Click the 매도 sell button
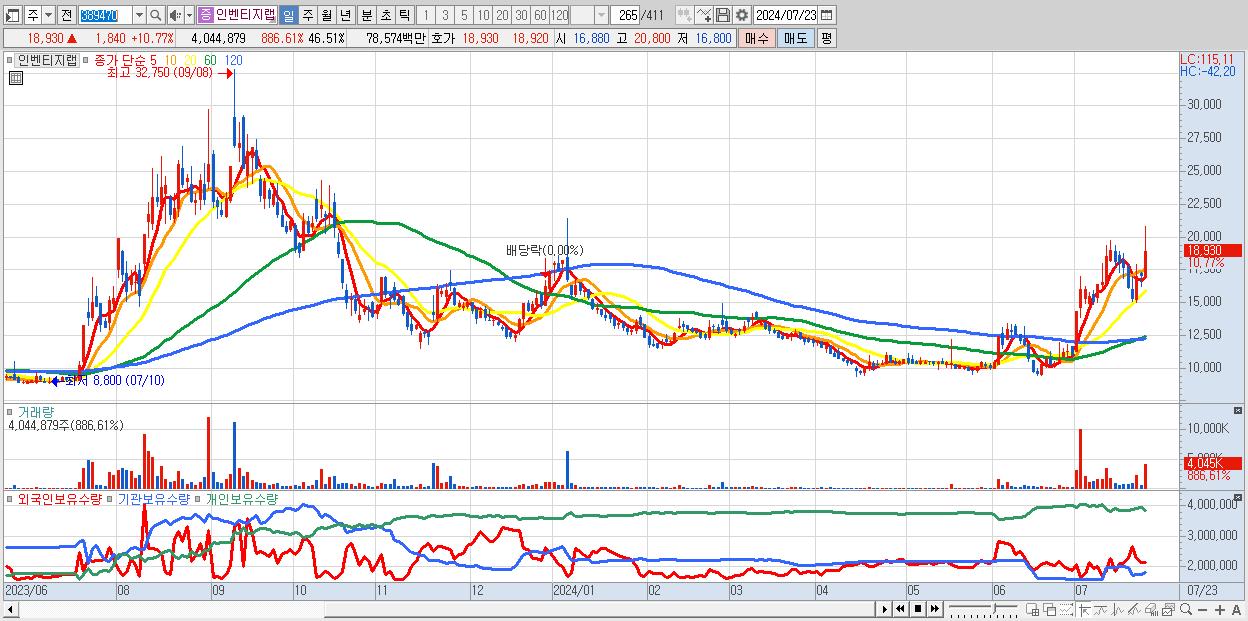The height and width of the screenshot is (621, 1248). coord(795,38)
